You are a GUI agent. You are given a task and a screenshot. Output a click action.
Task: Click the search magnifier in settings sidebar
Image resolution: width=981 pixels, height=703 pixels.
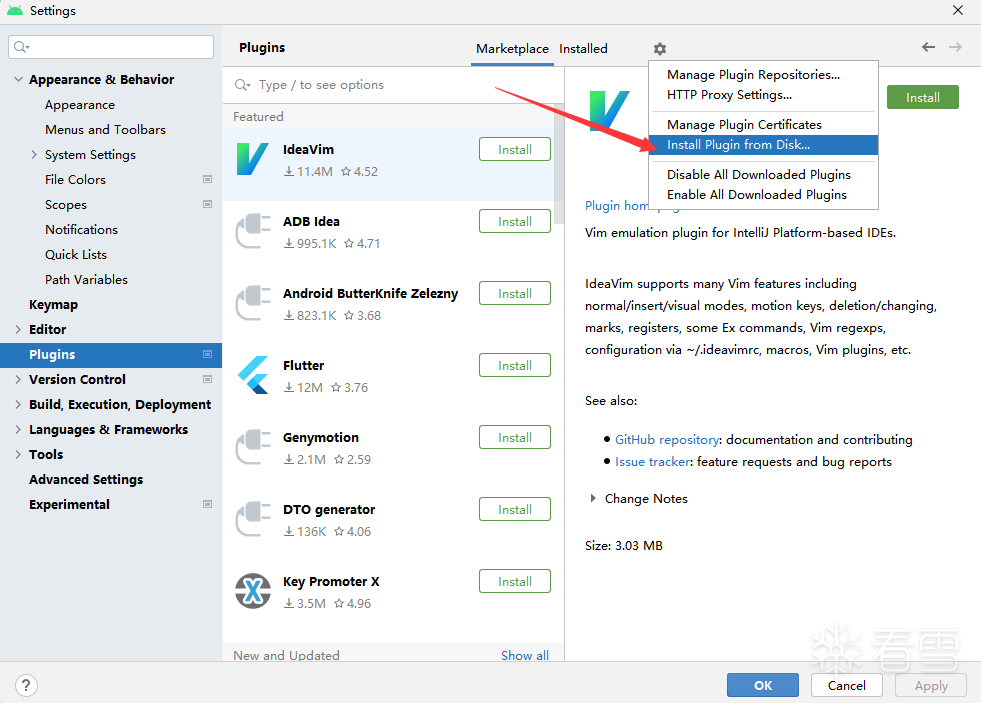point(21,47)
